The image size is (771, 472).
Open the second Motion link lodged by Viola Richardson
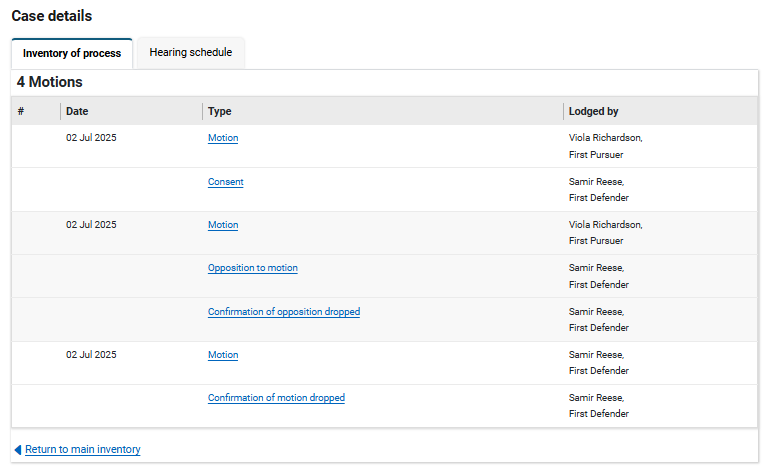223,225
